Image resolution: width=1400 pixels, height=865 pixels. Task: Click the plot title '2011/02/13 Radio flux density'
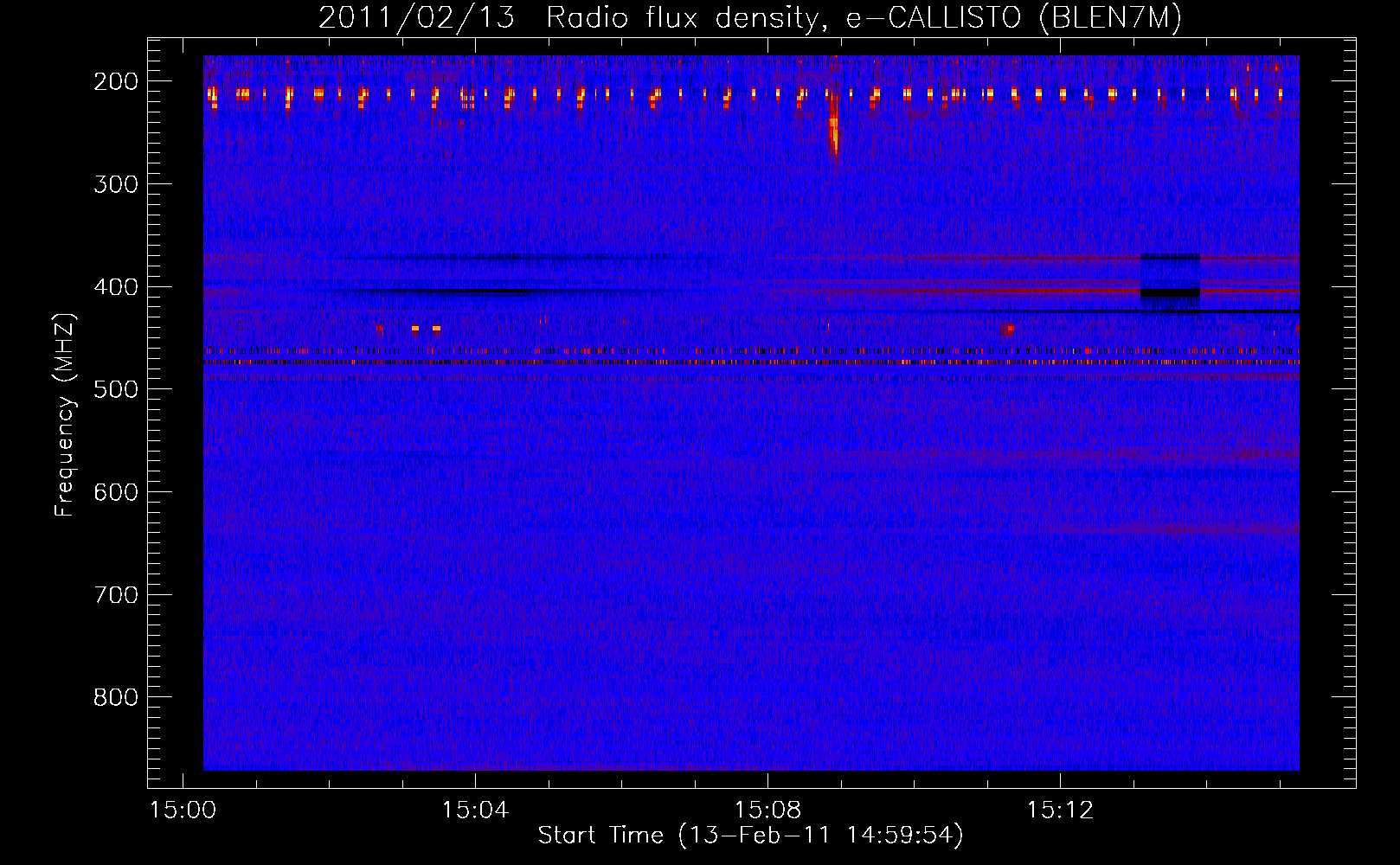point(567,17)
